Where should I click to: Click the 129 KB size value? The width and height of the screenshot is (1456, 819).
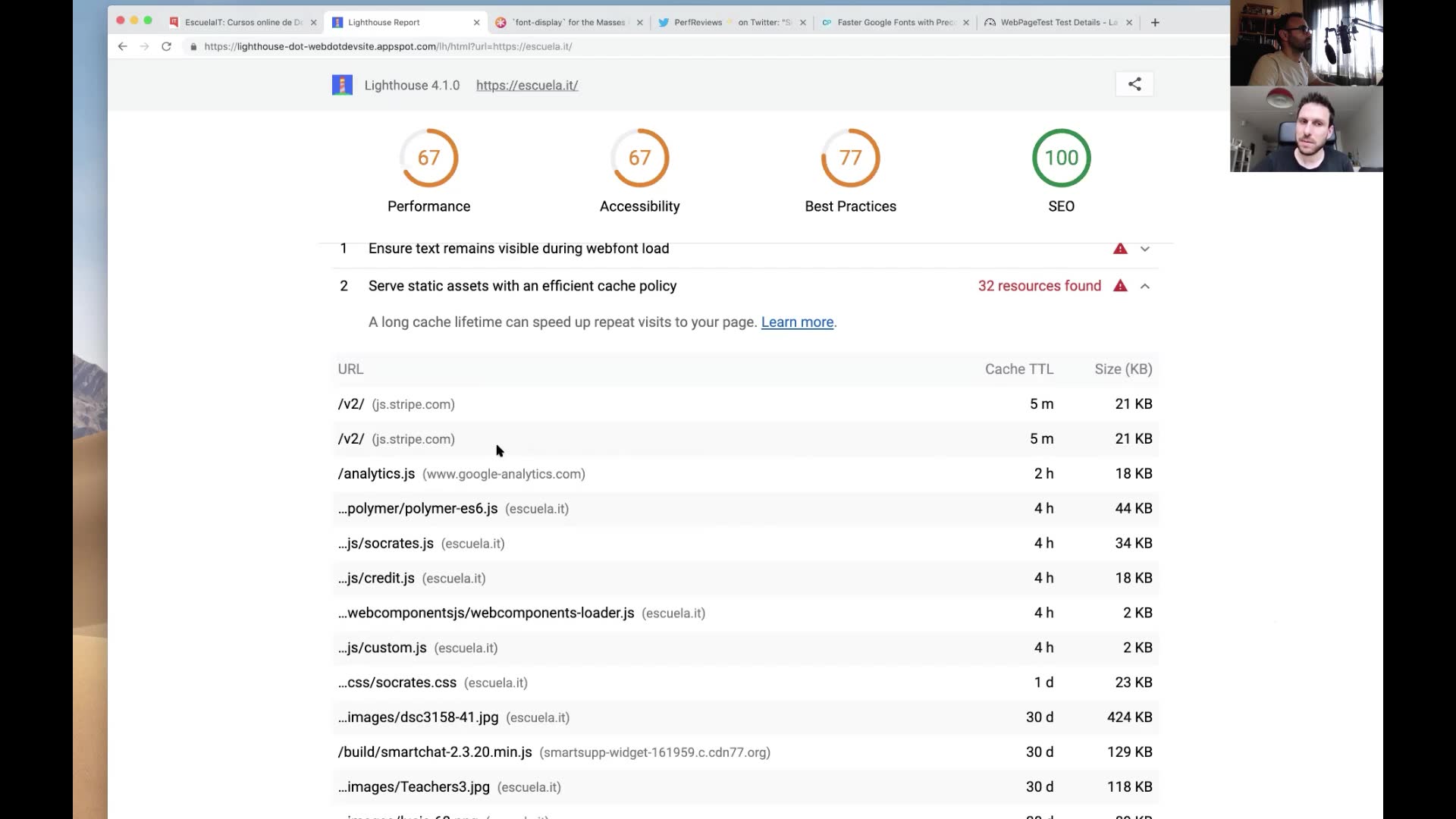[1129, 752]
